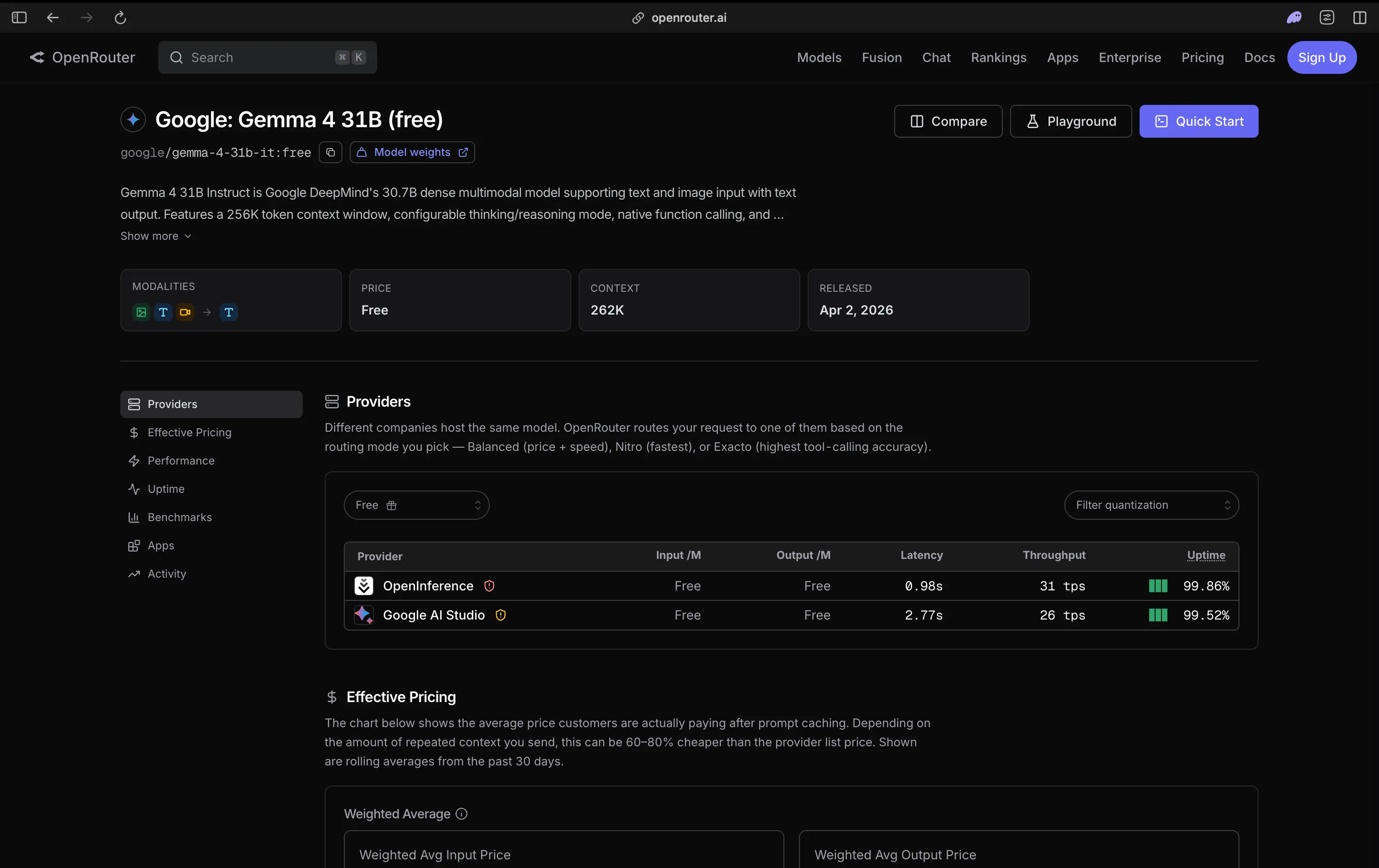Toggle the split view icon at top right
The width and height of the screenshot is (1379, 868).
1359,18
